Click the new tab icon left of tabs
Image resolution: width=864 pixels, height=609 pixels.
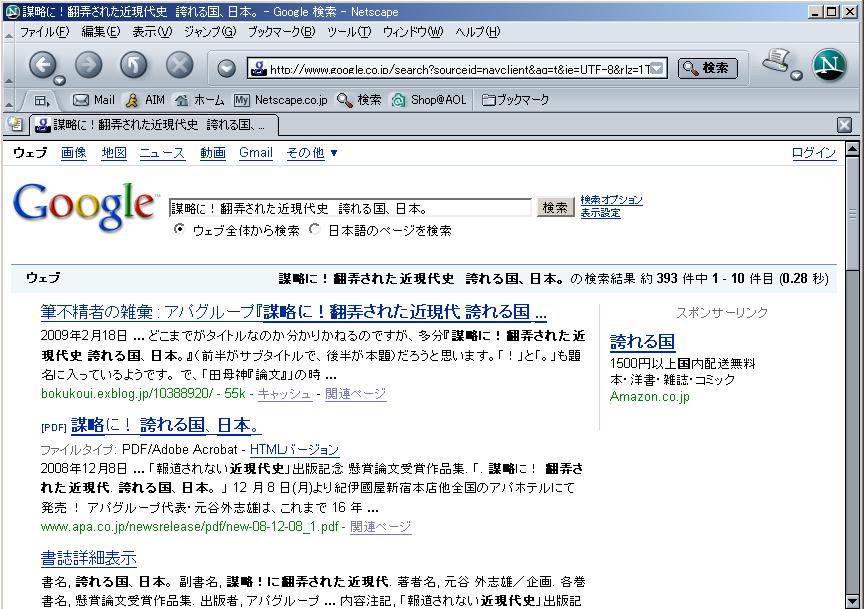[x=15, y=124]
